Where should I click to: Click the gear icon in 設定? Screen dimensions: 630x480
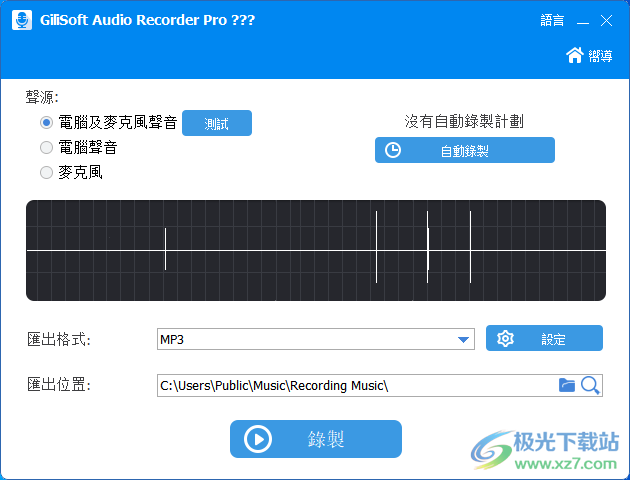505,339
